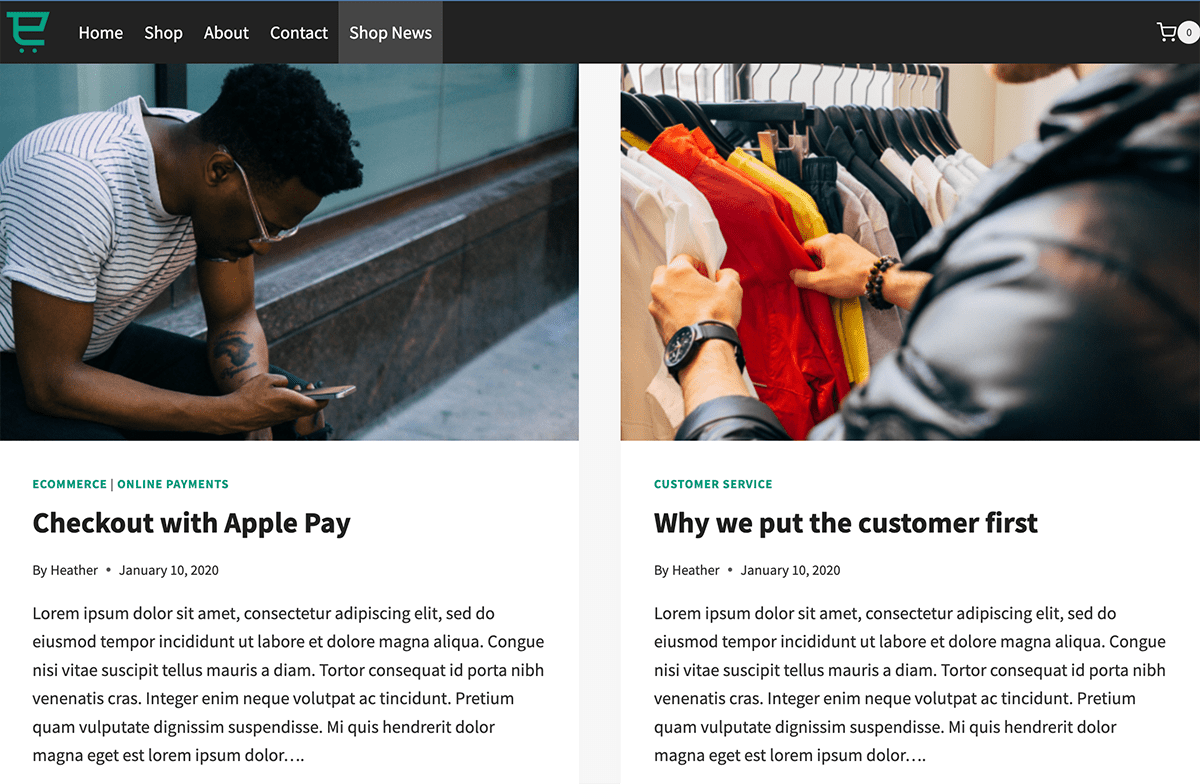Click the green shopping cart site logo
1200x784 pixels.
(27, 32)
